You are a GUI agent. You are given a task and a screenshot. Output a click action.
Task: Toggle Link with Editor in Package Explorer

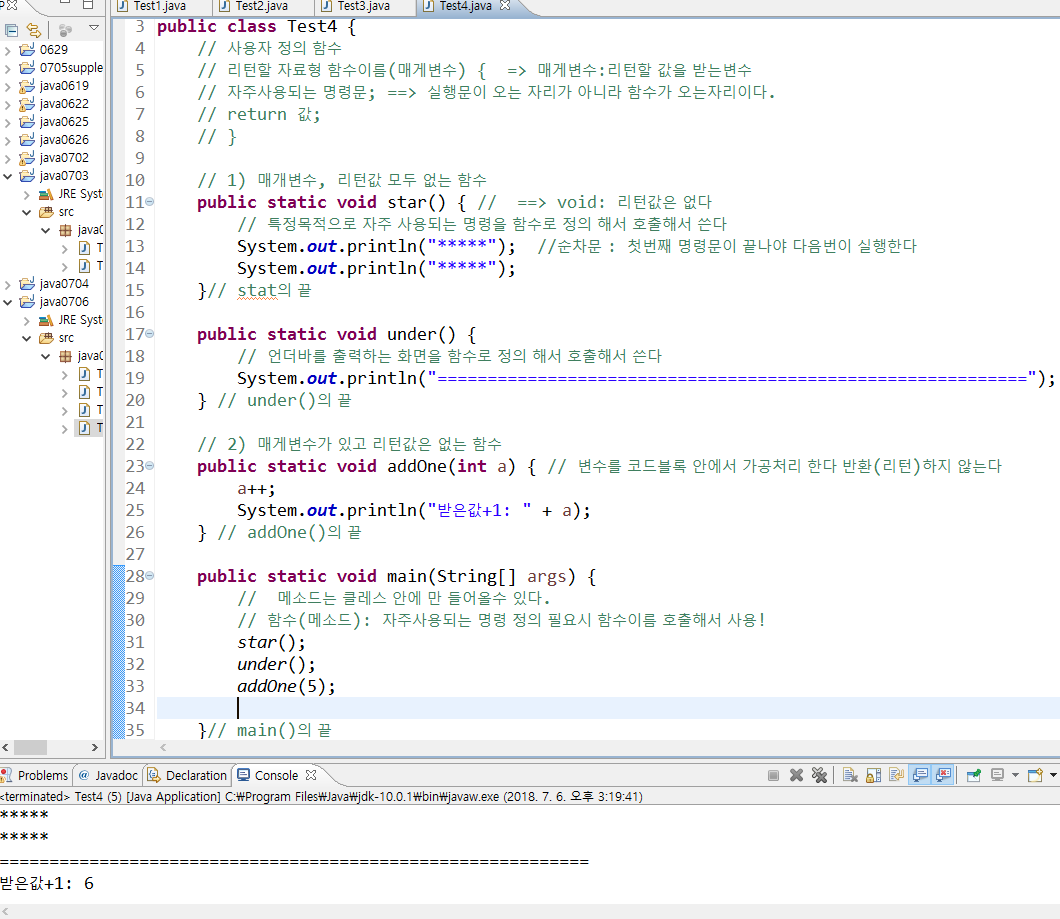[x=33, y=30]
